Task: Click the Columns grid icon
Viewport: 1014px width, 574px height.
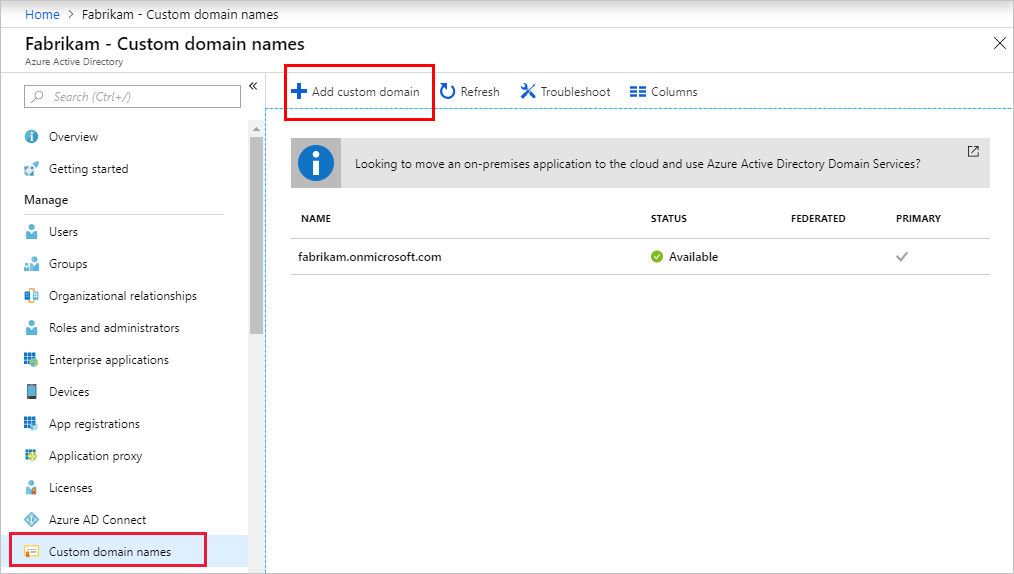Action: (x=638, y=92)
